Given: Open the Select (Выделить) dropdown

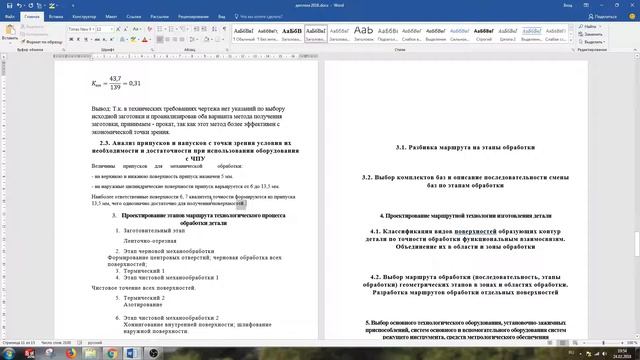Looking at the screenshot, I should coord(592,42).
